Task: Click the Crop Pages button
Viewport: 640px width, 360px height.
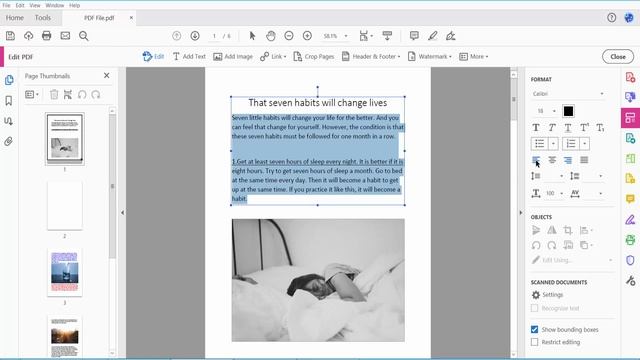Action: tap(313, 56)
